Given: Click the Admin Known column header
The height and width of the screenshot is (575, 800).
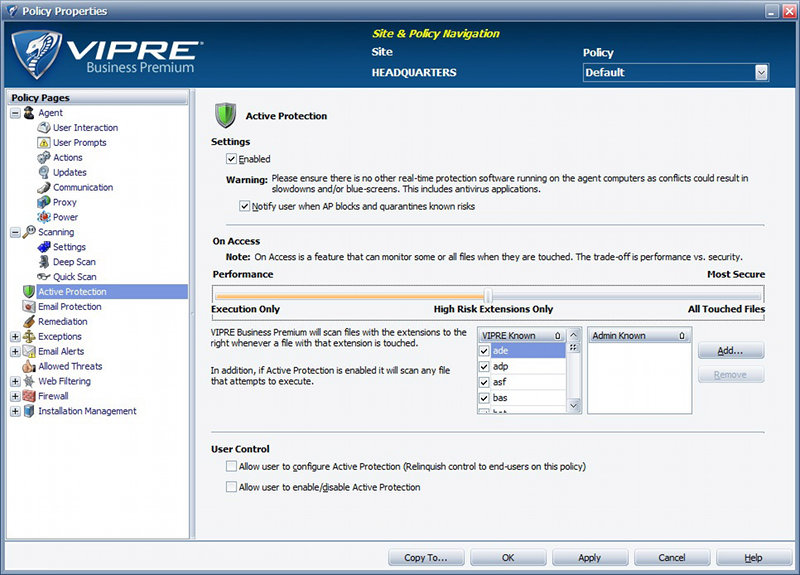Looking at the screenshot, I should [x=639, y=336].
